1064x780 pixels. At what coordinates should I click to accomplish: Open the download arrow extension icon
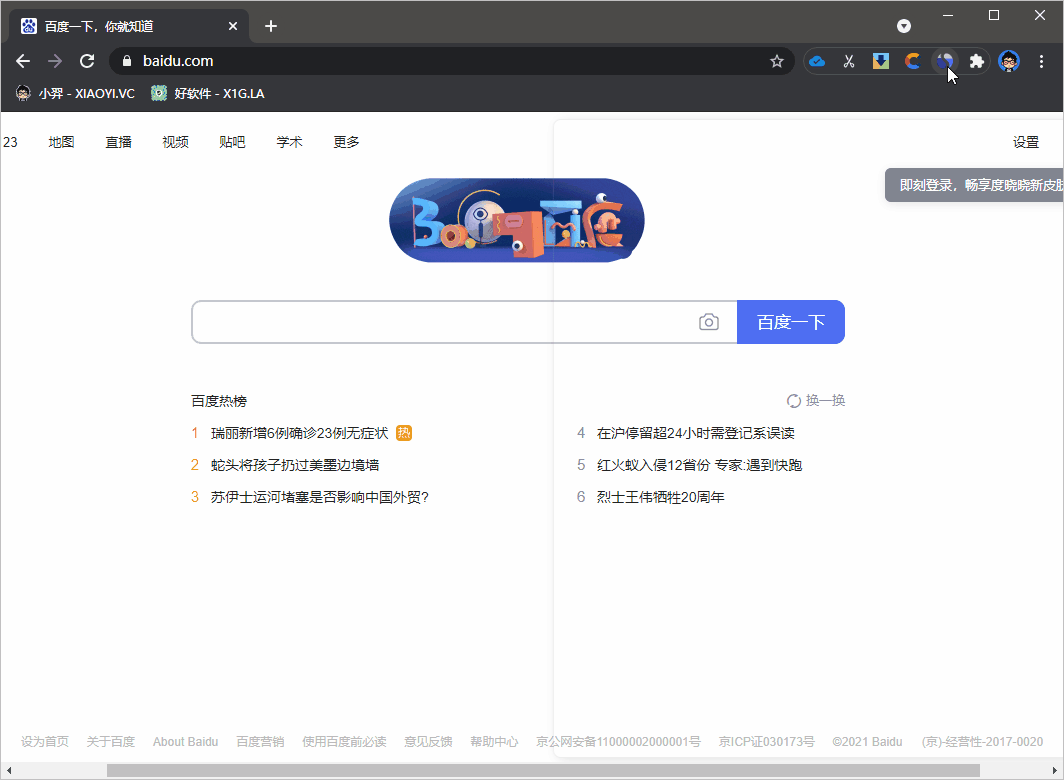point(881,61)
